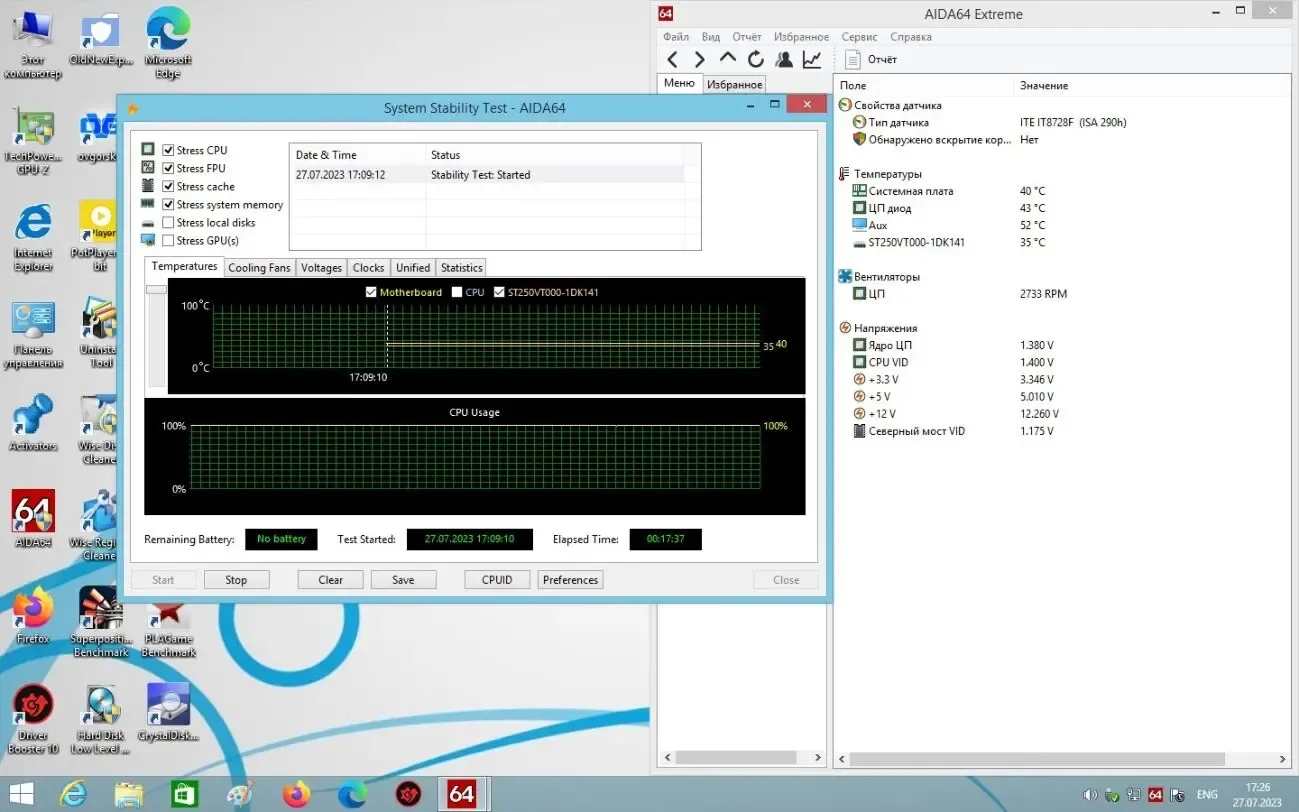Refresh sensor readings with the circular arrow icon
The height and width of the screenshot is (812, 1299).
click(755, 59)
